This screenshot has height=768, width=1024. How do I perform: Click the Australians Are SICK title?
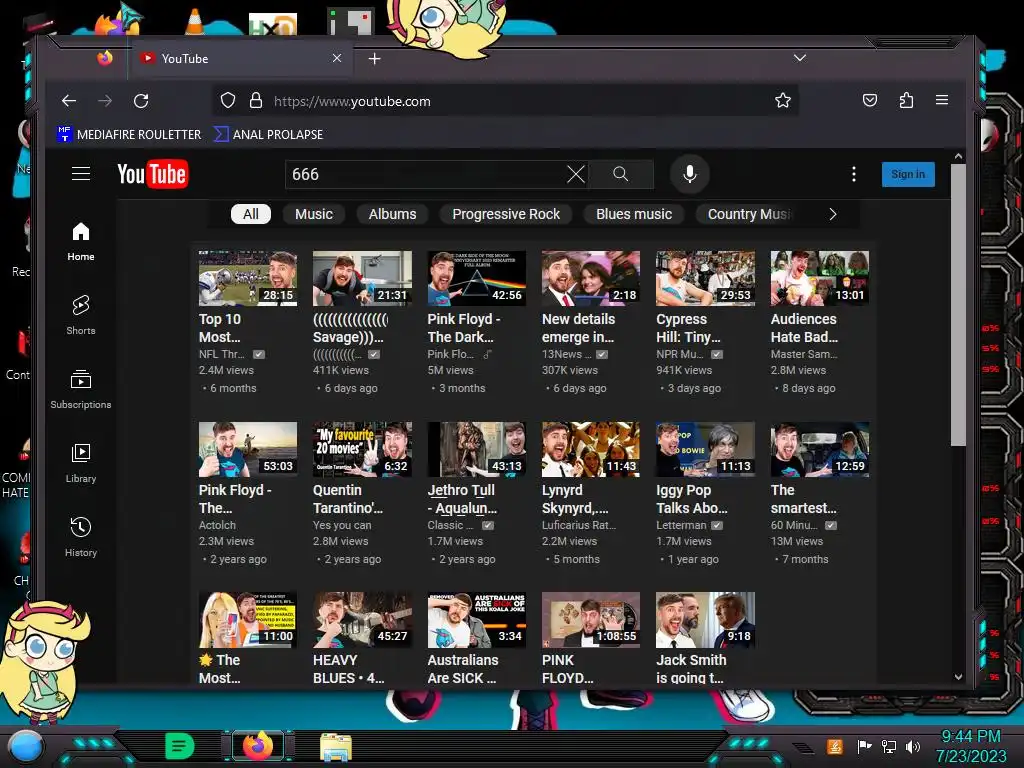coord(463,669)
